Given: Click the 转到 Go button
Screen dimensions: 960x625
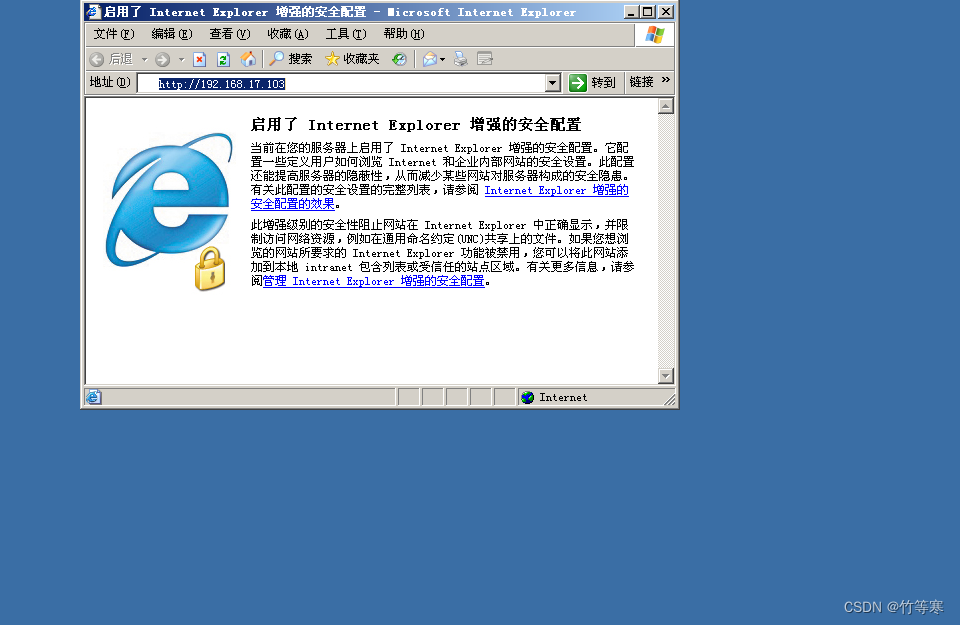Looking at the screenshot, I should [592, 83].
